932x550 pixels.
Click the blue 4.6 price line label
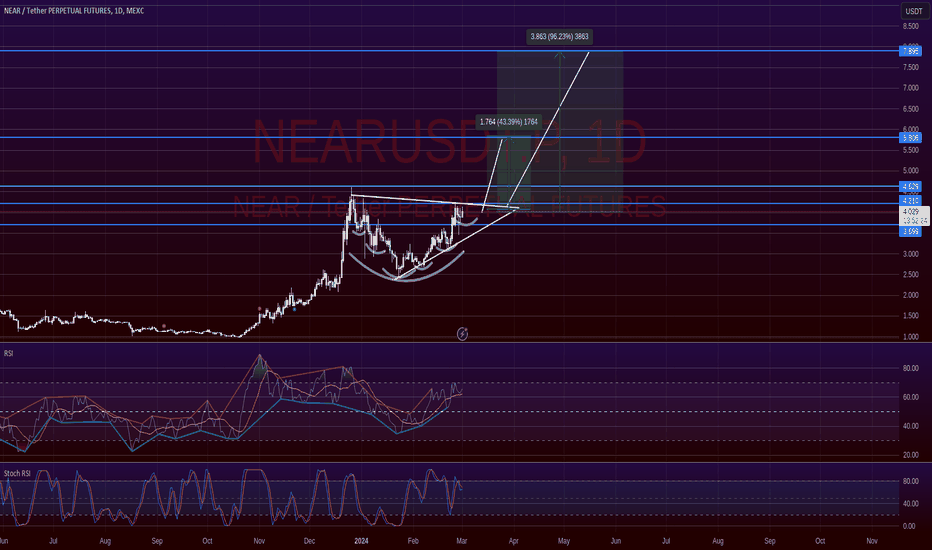pyautogui.click(x=911, y=187)
